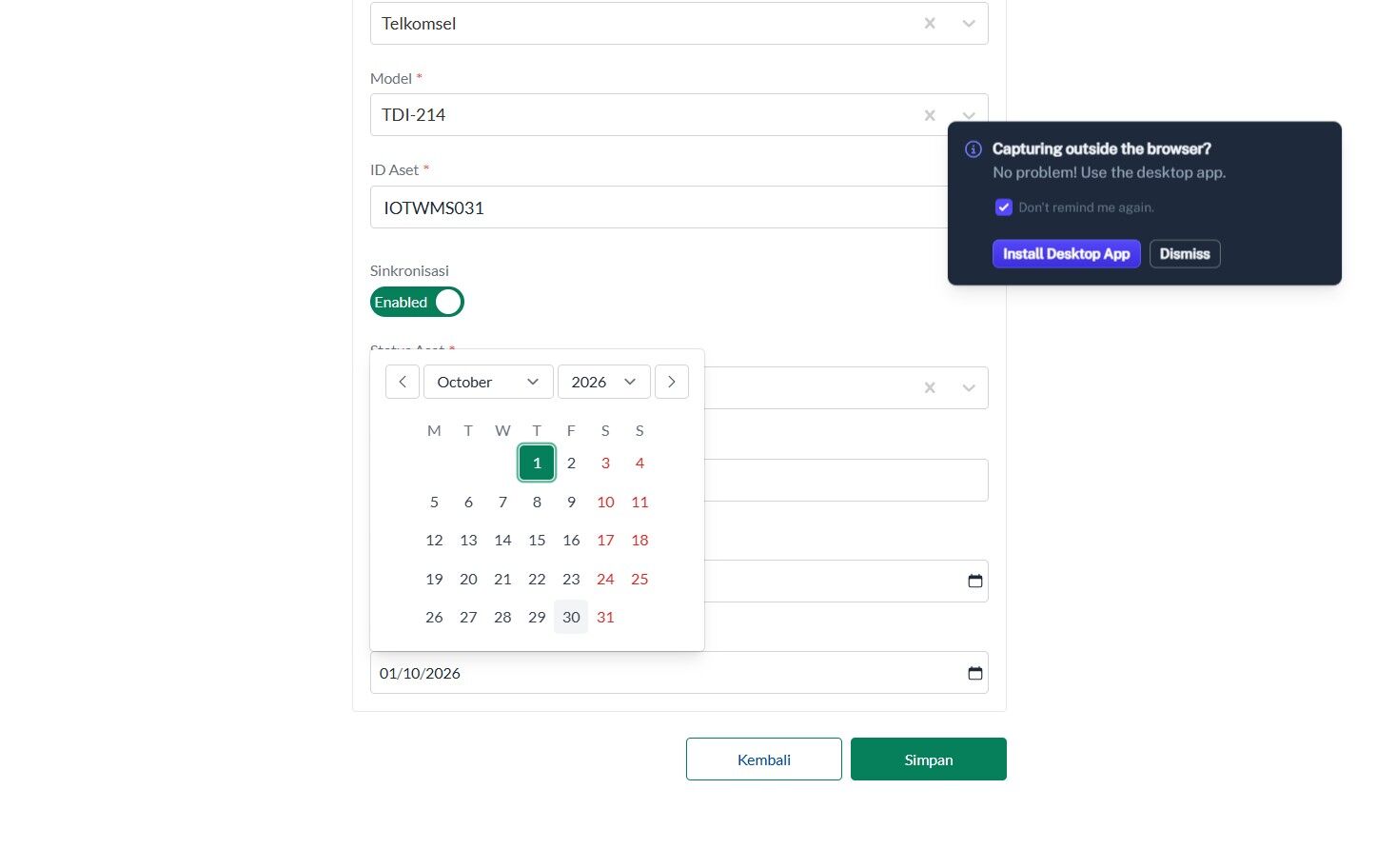Image resolution: width=1377 pixels, height=868 pixels.
Task: Pick October 15 in the calendar
Action: 537,541
